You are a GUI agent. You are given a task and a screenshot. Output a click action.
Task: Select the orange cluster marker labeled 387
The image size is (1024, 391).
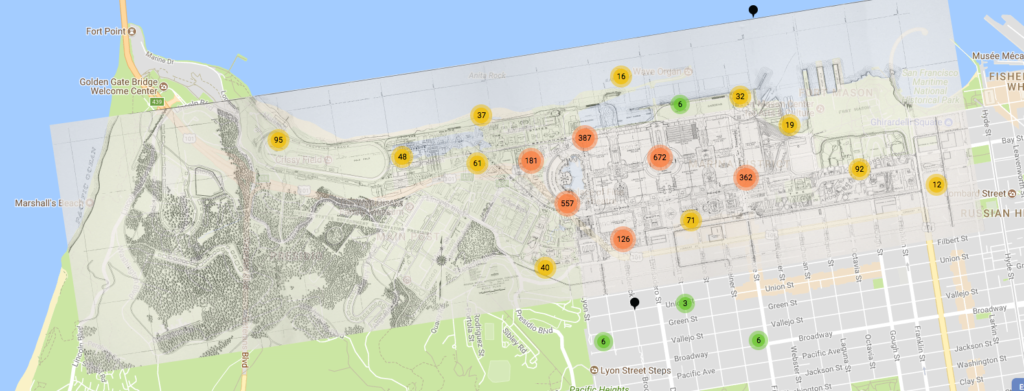tap(584, 138)
